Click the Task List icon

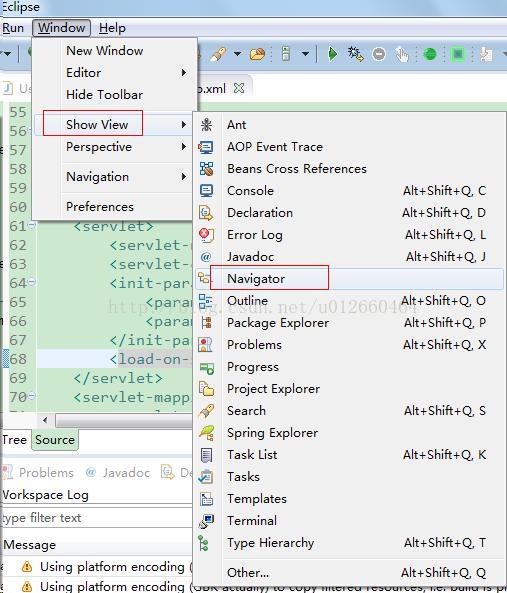(x=206, y=455)
